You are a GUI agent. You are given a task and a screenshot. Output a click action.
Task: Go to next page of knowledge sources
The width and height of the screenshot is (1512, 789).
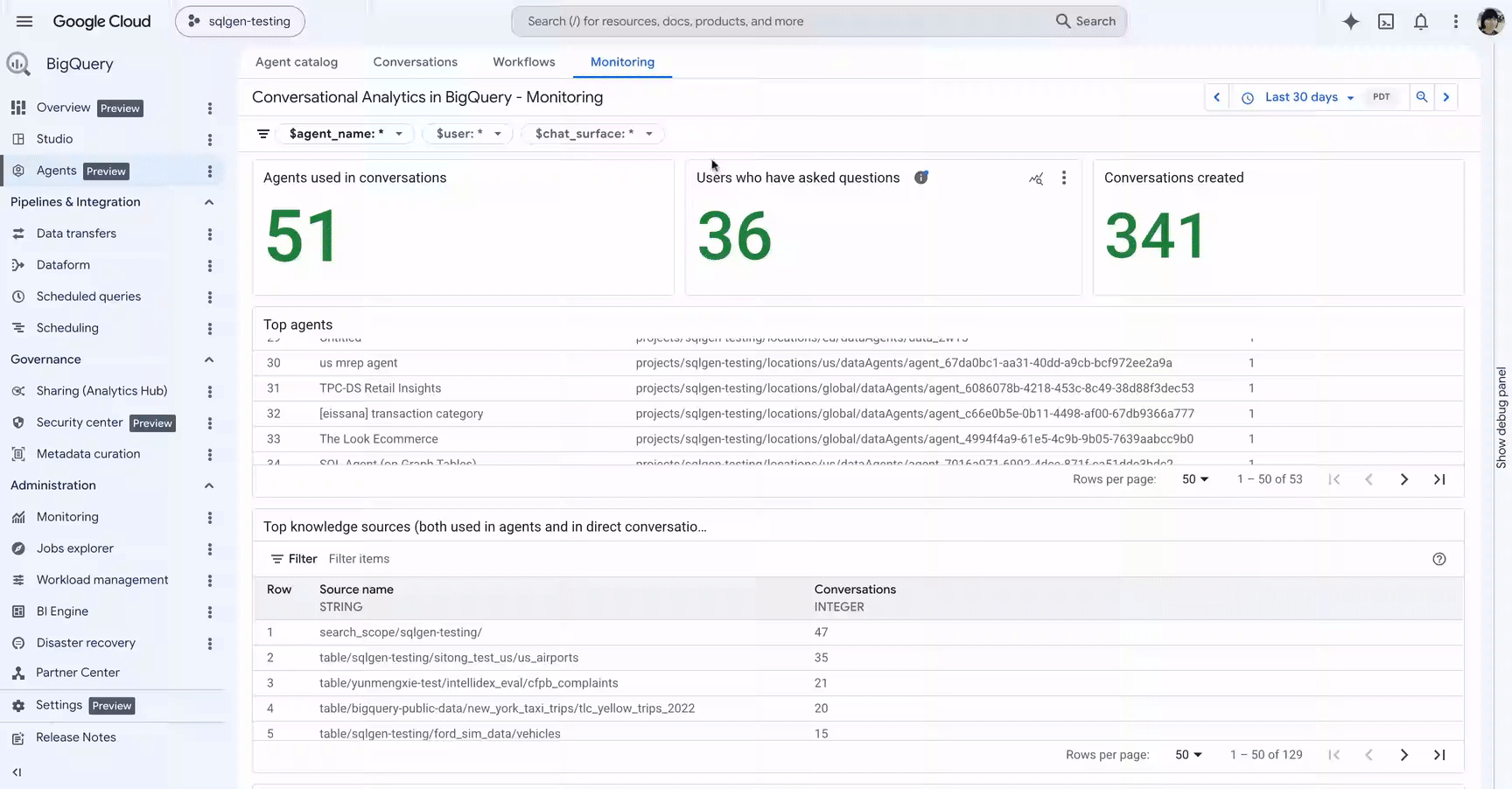click(1404, 755)
